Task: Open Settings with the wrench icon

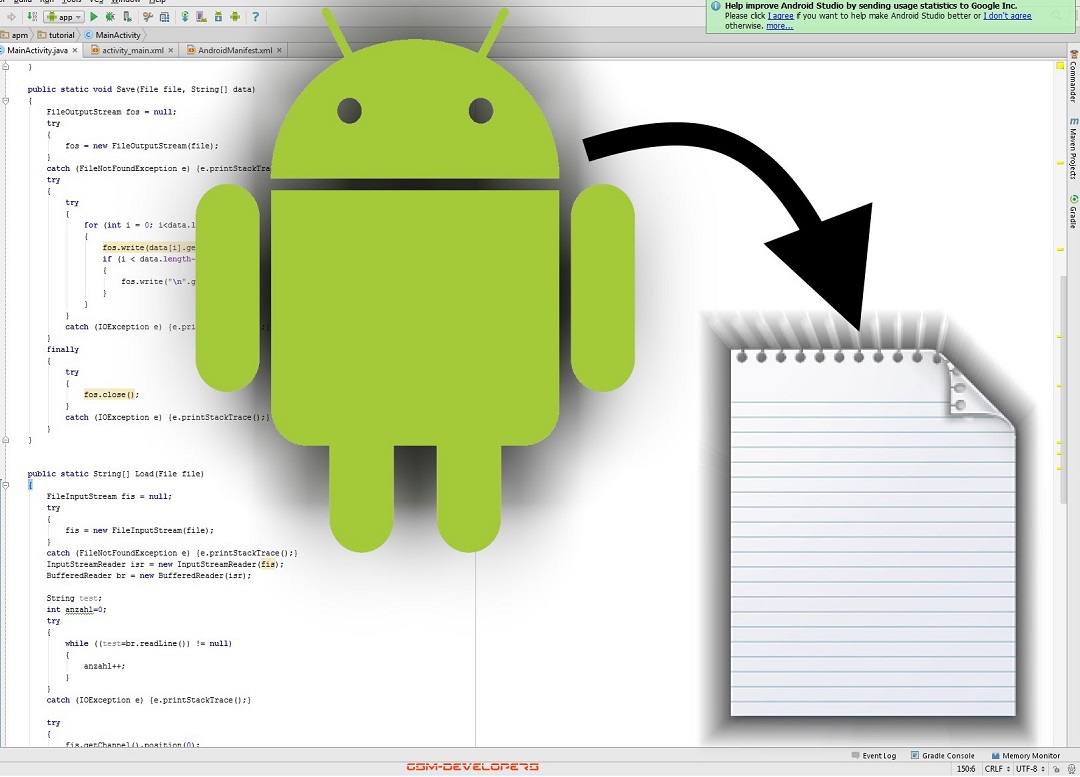Action: 147,17
